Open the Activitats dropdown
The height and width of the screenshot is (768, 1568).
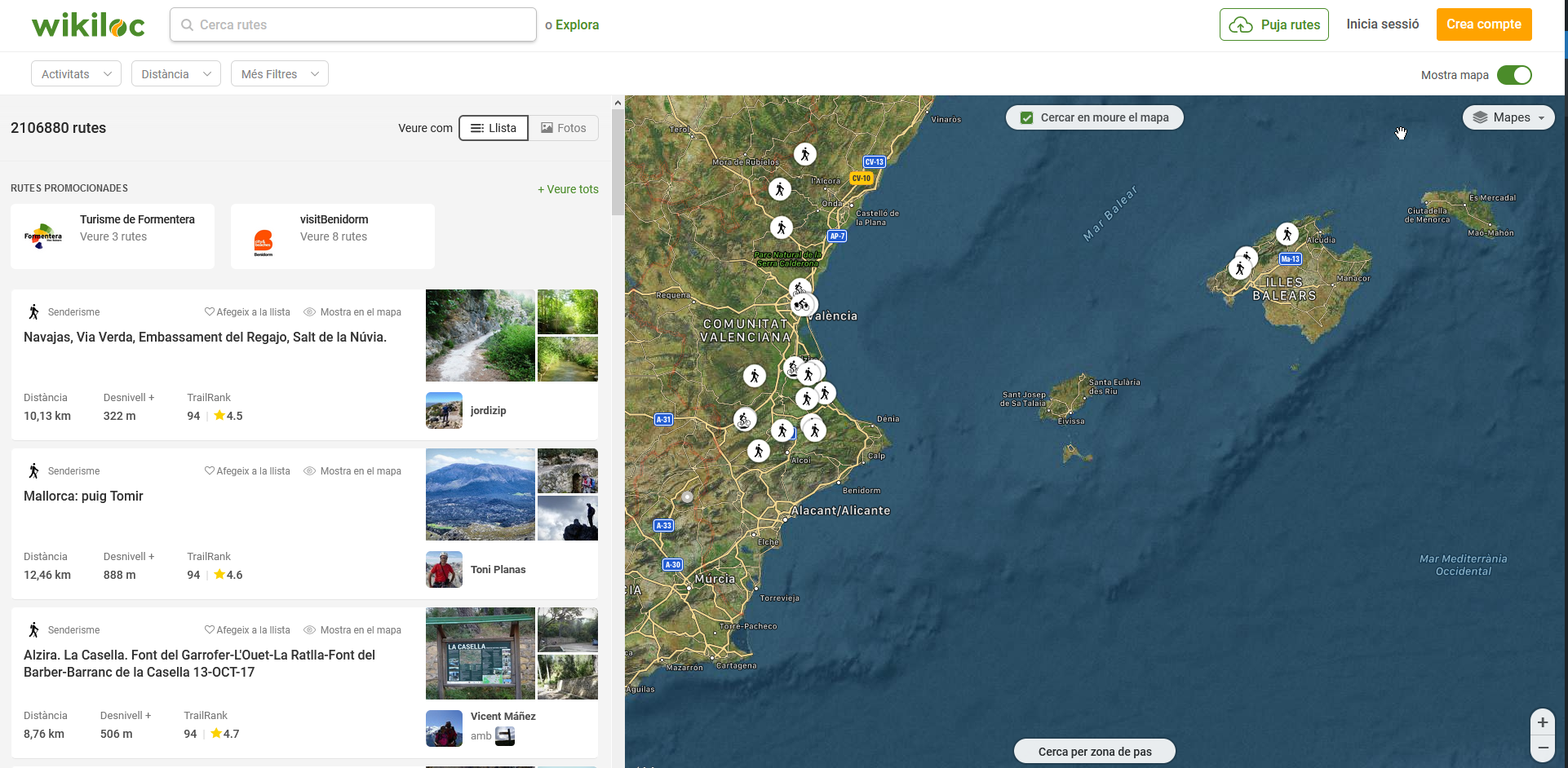click(76, 73)
